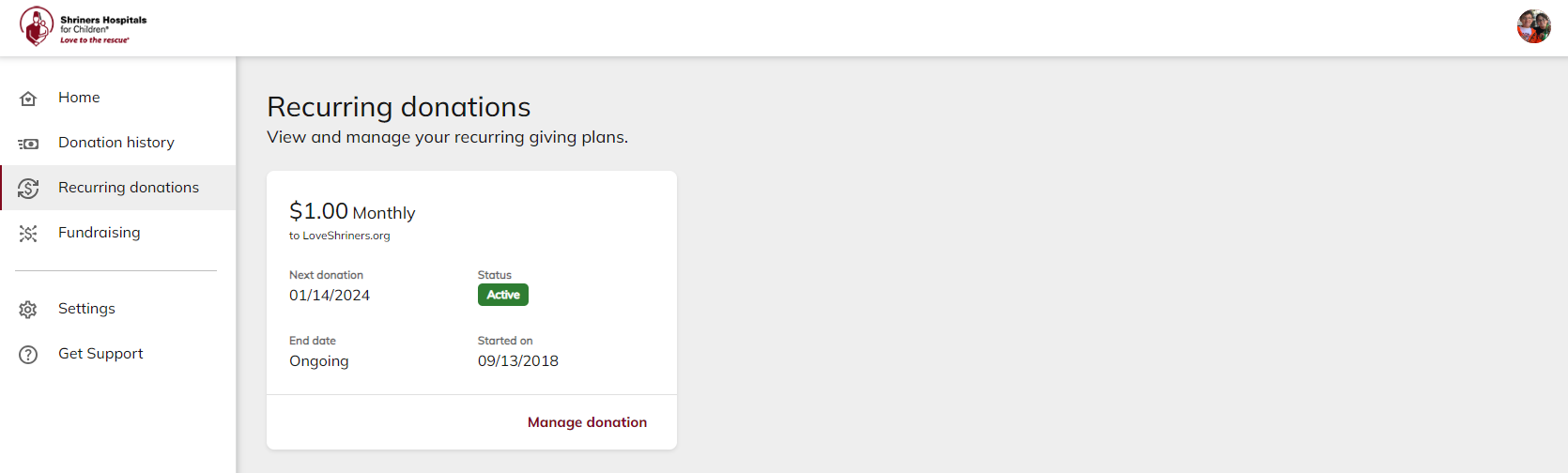Click the Home house icon

click(28, 99)
